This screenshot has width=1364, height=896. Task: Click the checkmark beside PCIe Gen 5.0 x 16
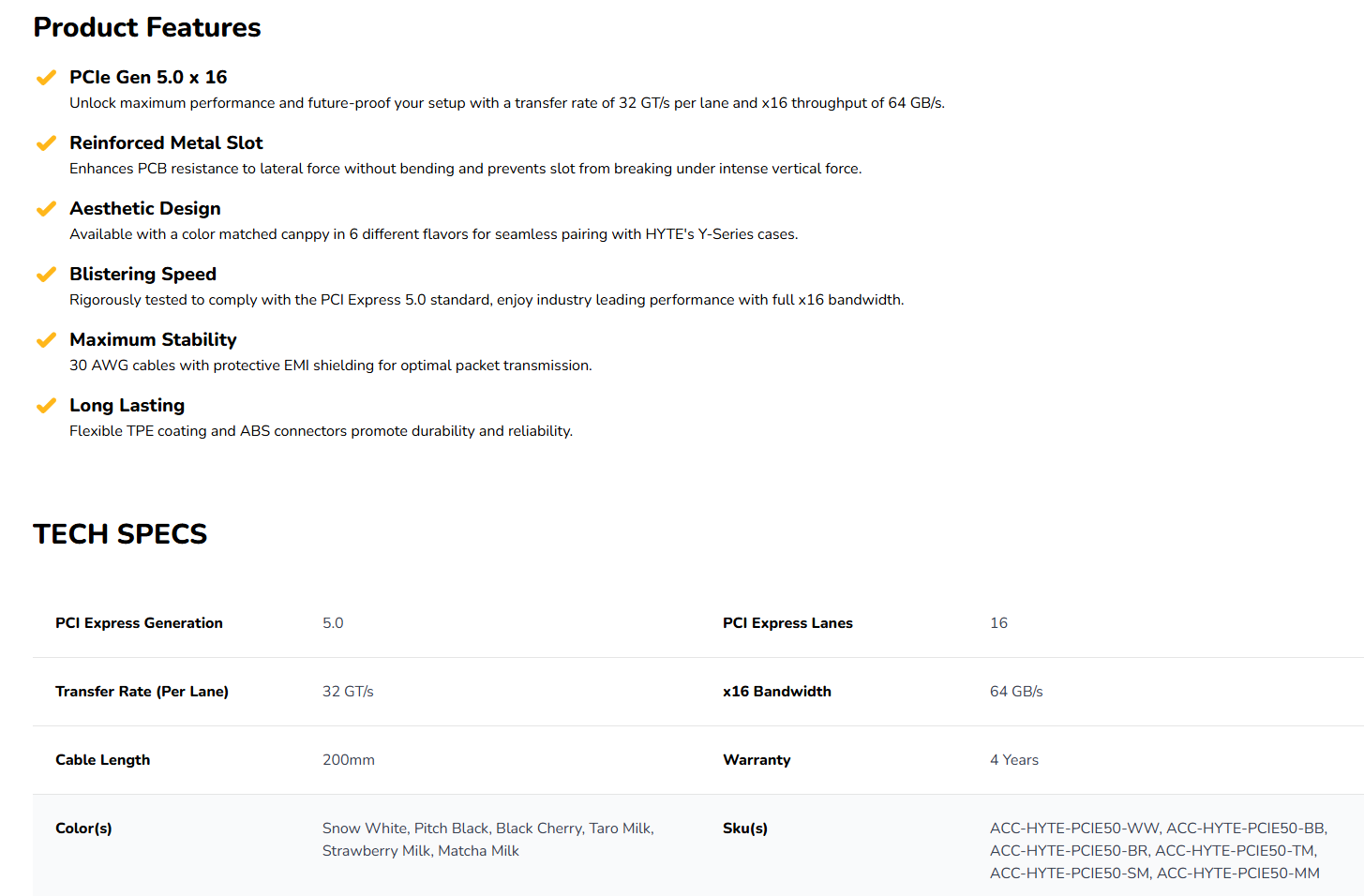[x=45, y=78]
